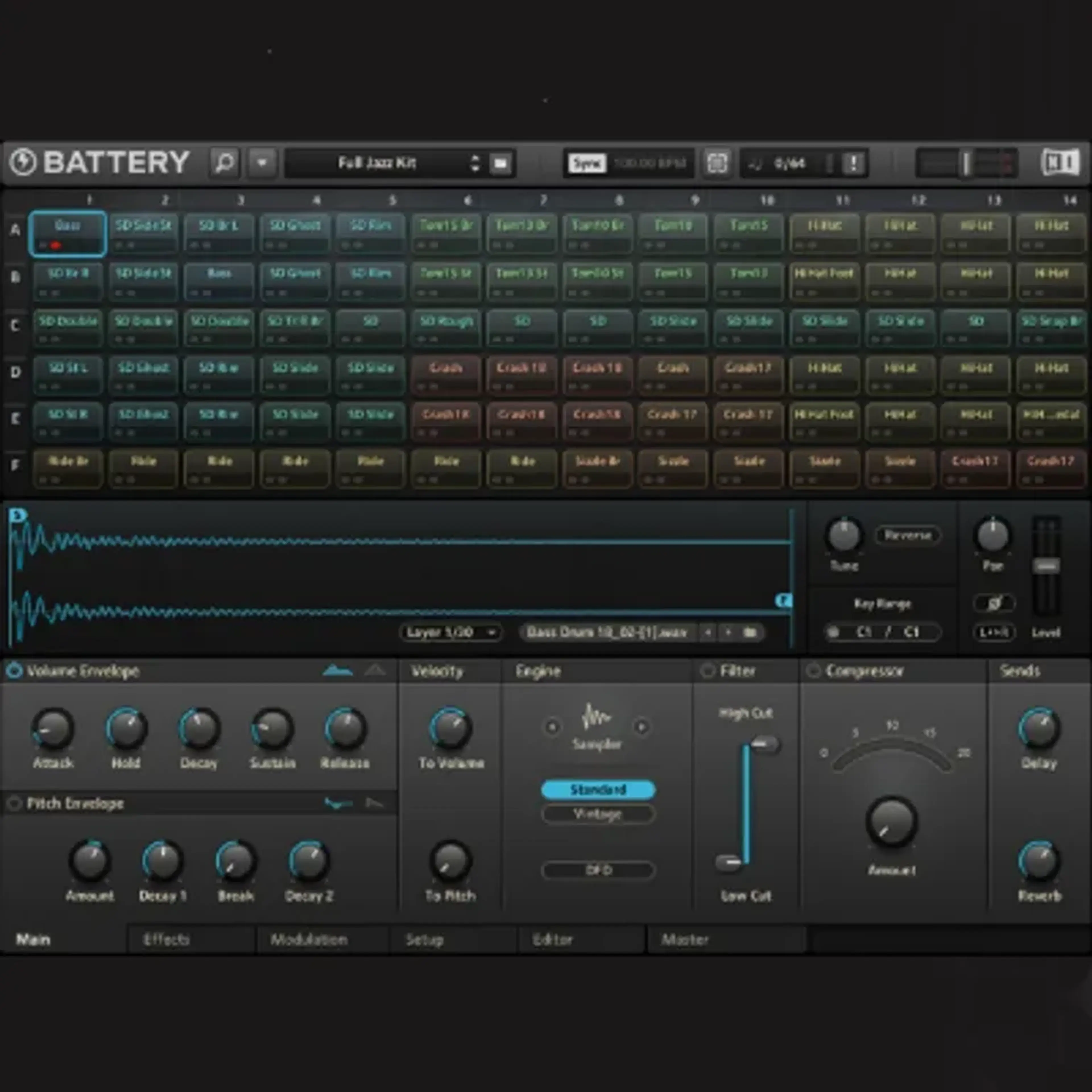The width and height of the screenshot is (1092, 1092).
Task: Select the Ride Br cell in row F
Action: (x=68, y=469)
